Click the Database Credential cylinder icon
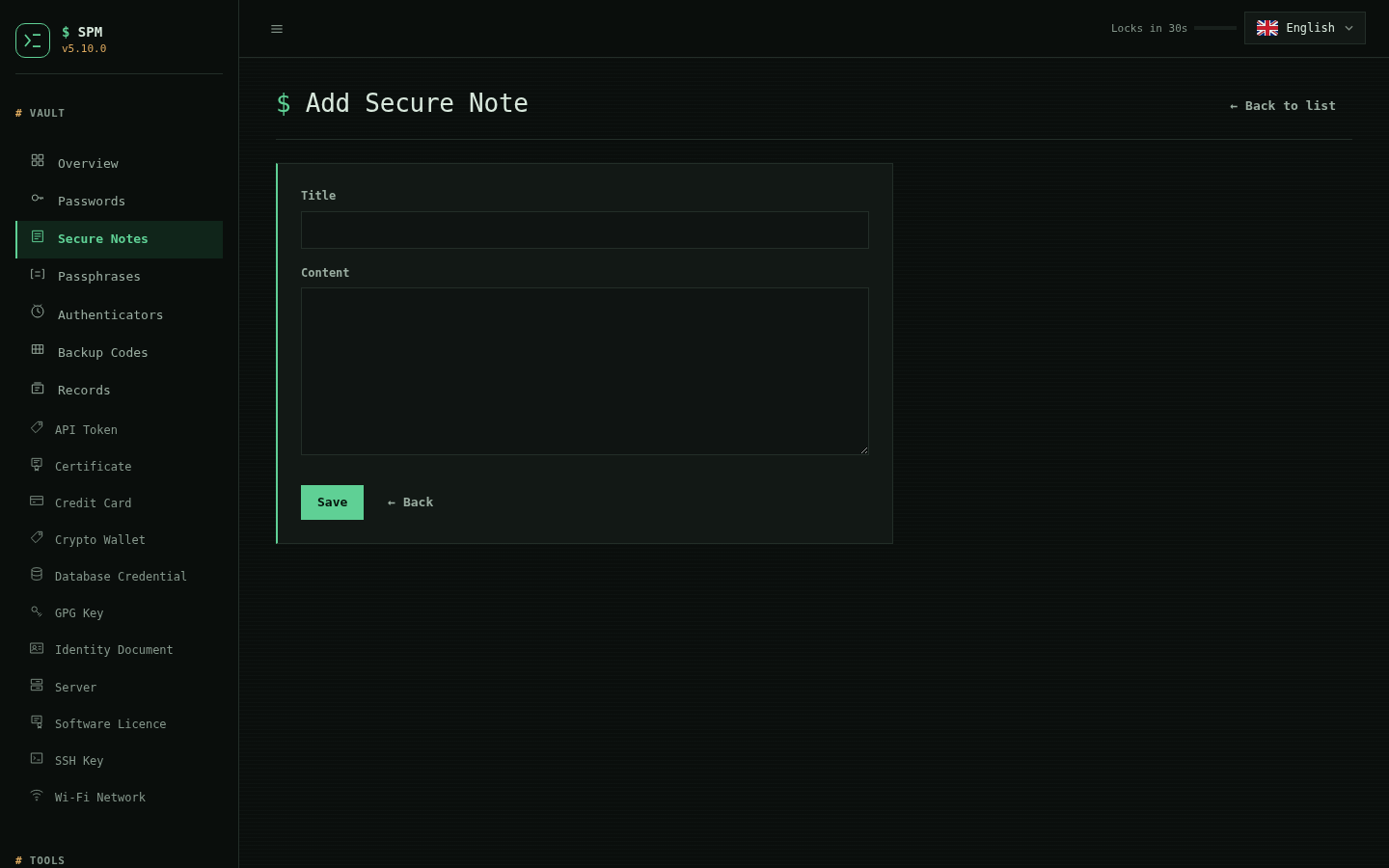The height and width of the screenshot is (868, 1389). (37, 574)
